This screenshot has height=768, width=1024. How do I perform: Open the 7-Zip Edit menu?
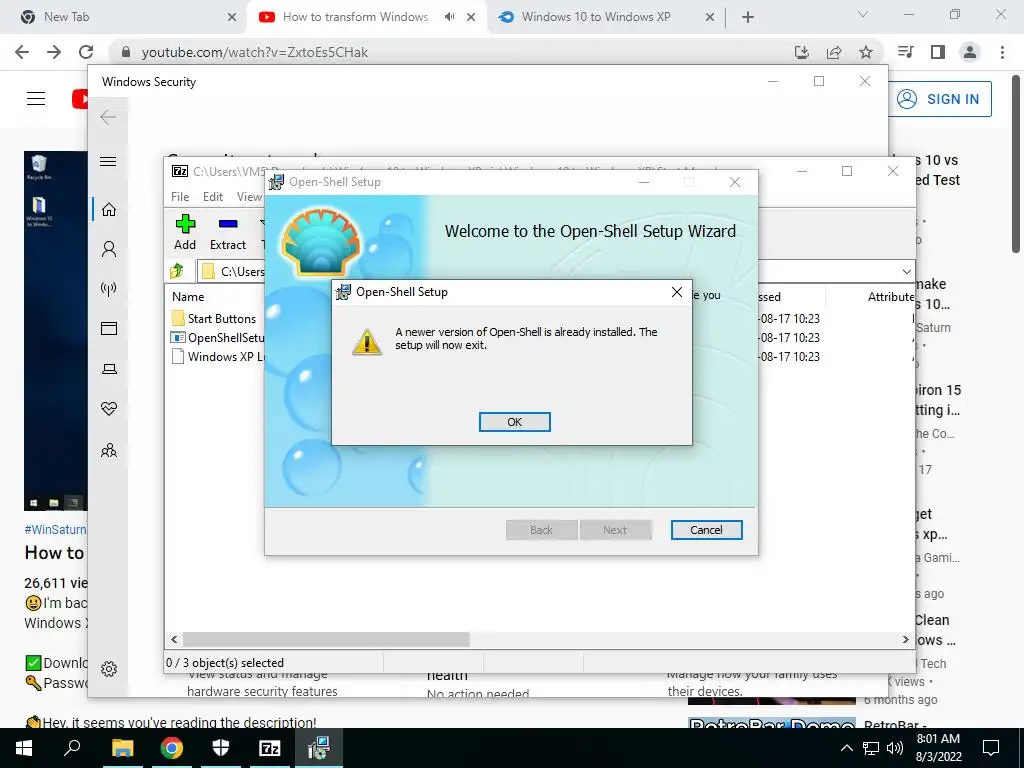point(213,197)
